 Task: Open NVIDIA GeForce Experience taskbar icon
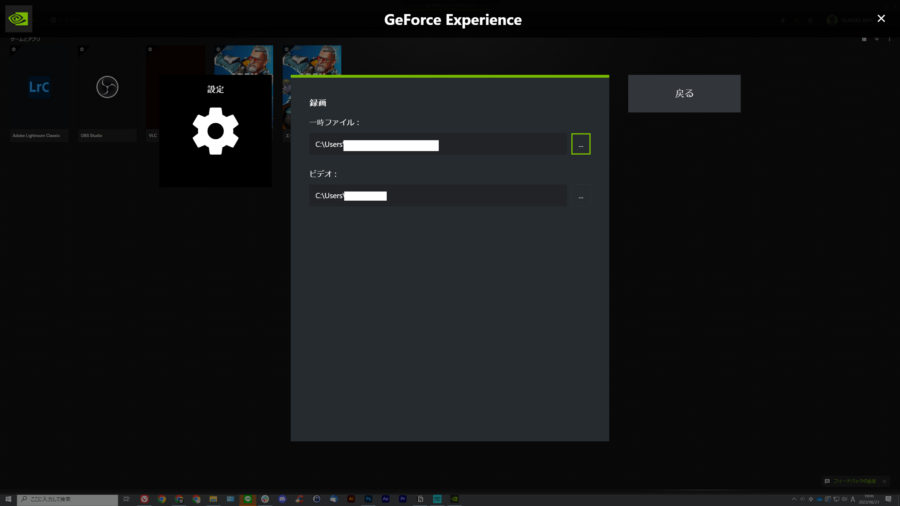(x=455, y=499)
